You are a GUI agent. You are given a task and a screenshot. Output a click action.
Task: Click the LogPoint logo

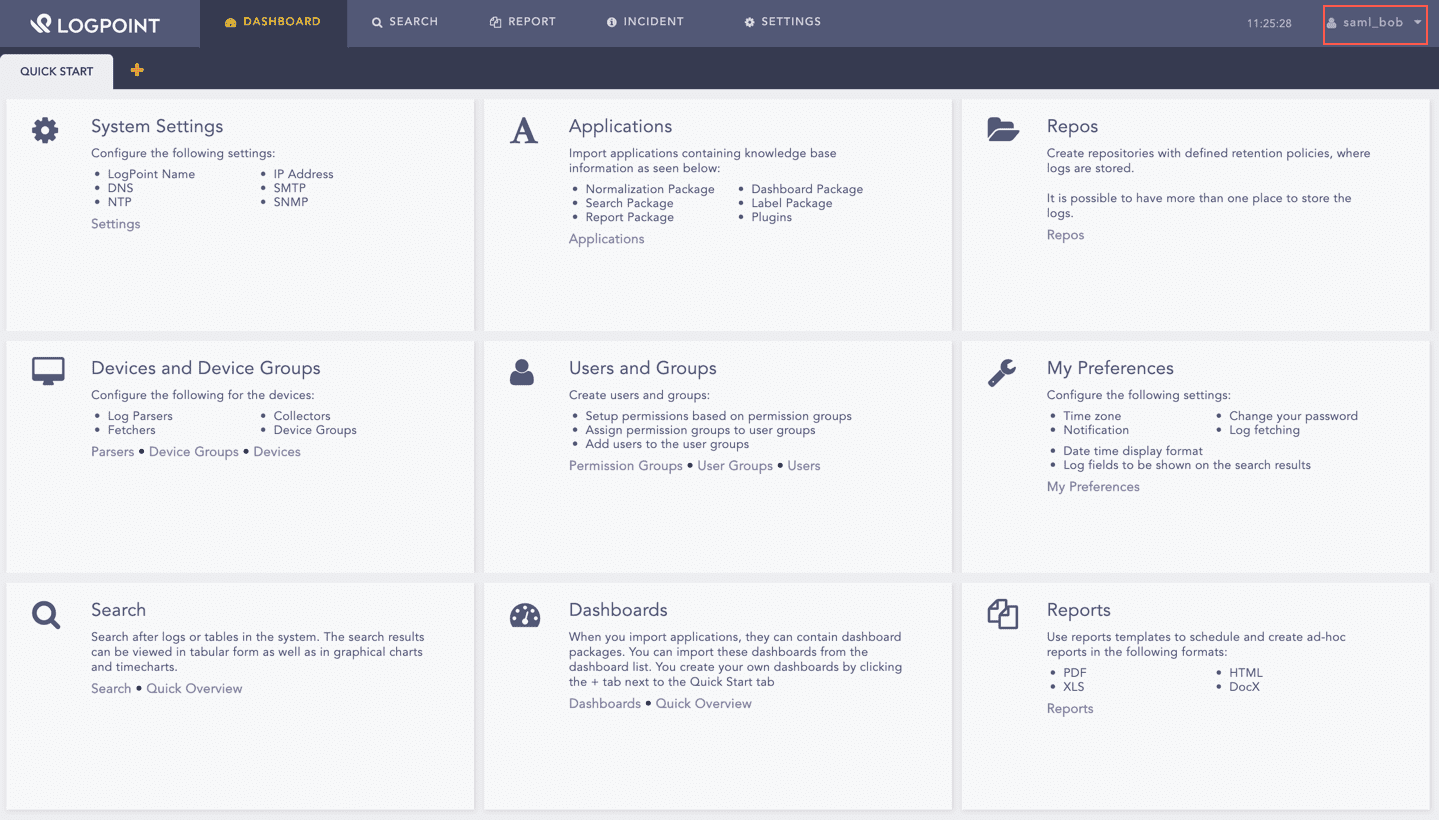95,24
